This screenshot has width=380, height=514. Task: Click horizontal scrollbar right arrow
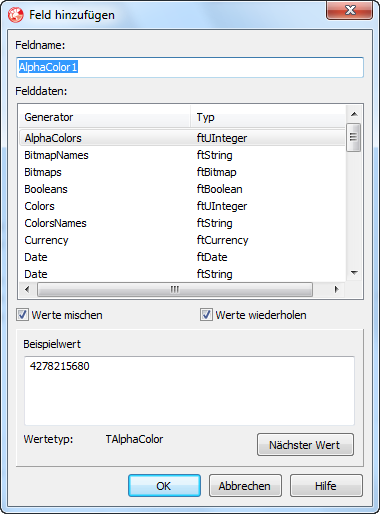click(337, 289)
